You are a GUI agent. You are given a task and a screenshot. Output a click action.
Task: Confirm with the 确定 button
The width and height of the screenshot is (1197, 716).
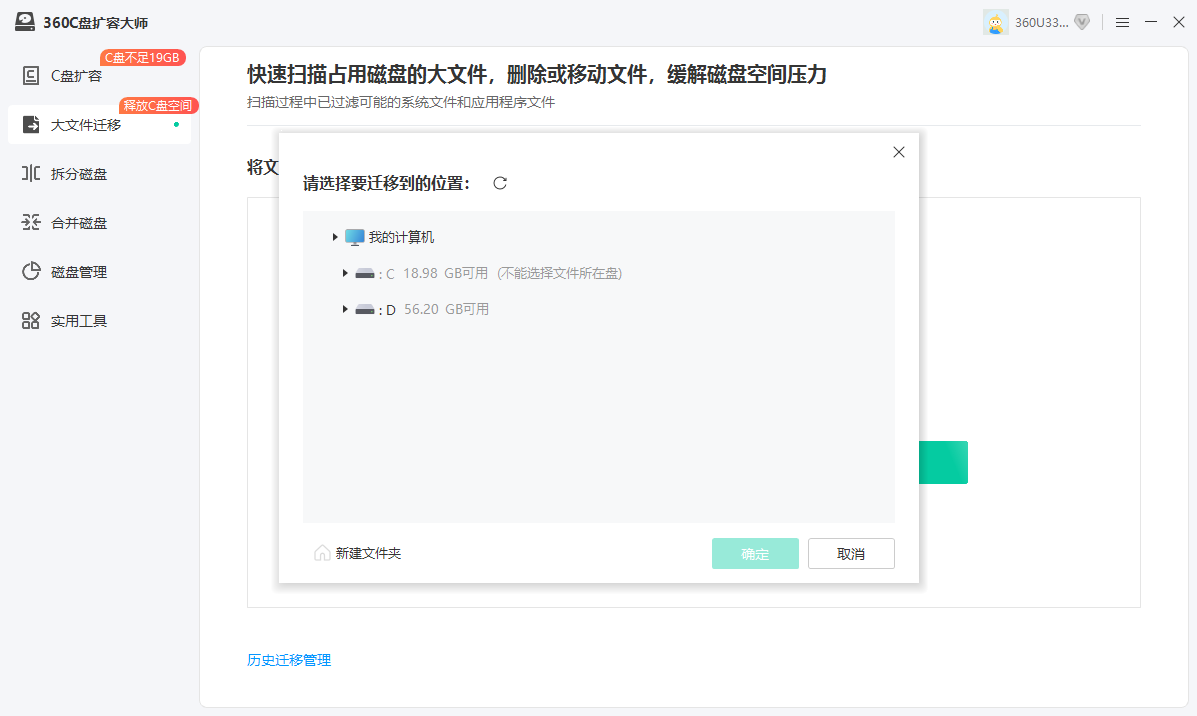coord(755,553)
